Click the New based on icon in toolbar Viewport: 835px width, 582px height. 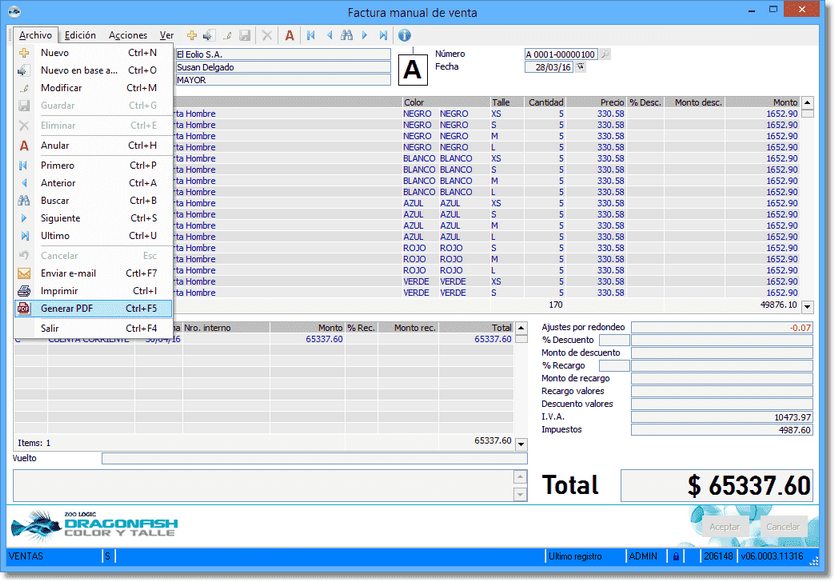(x=208, y=36)
